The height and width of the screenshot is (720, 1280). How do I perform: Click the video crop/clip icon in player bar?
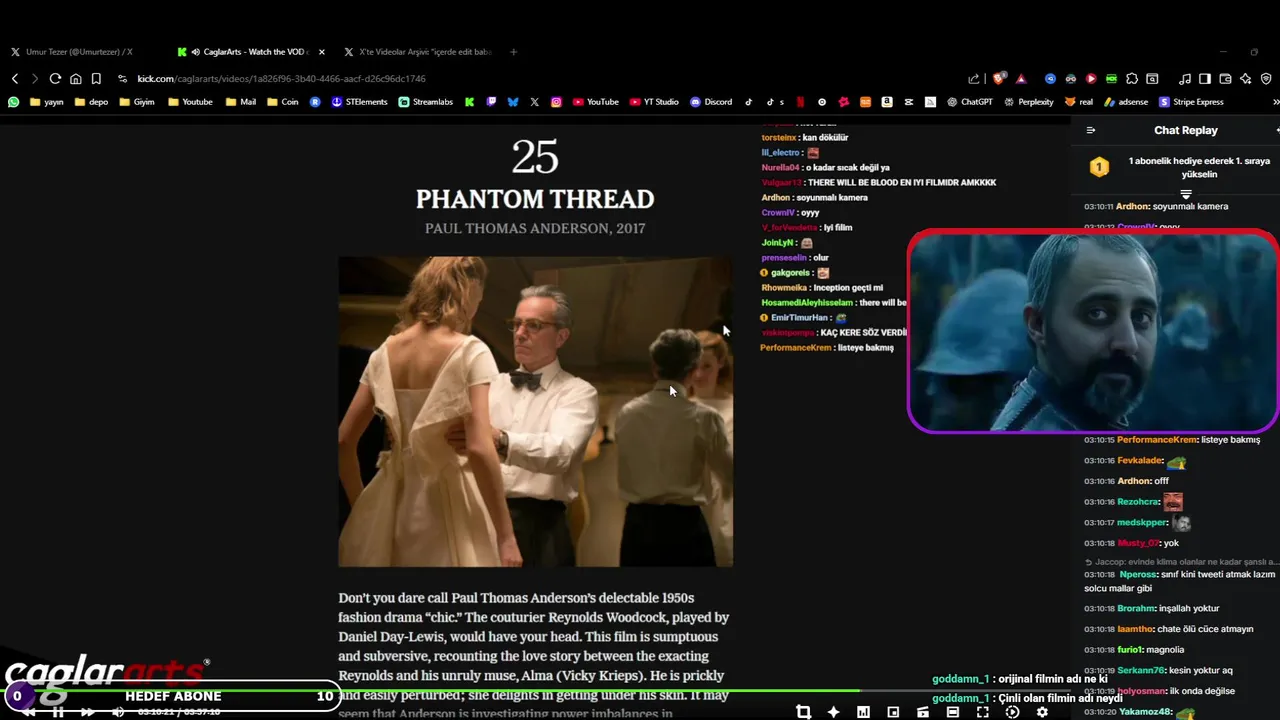[803, 712]
